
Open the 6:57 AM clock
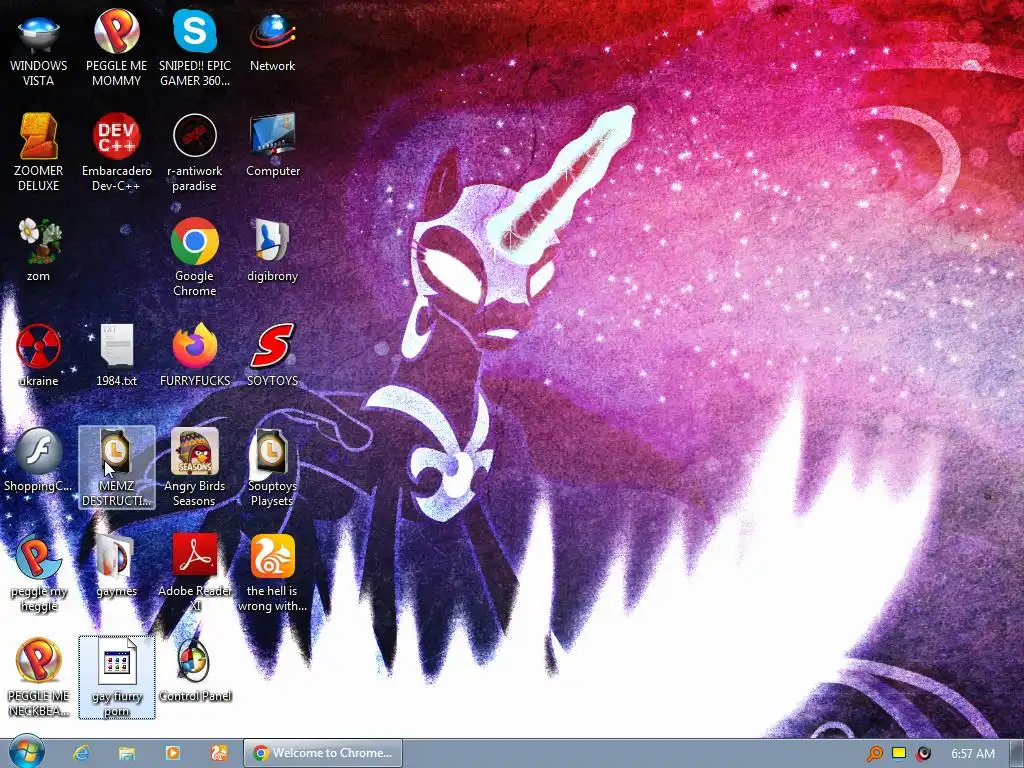coord(972,754)
